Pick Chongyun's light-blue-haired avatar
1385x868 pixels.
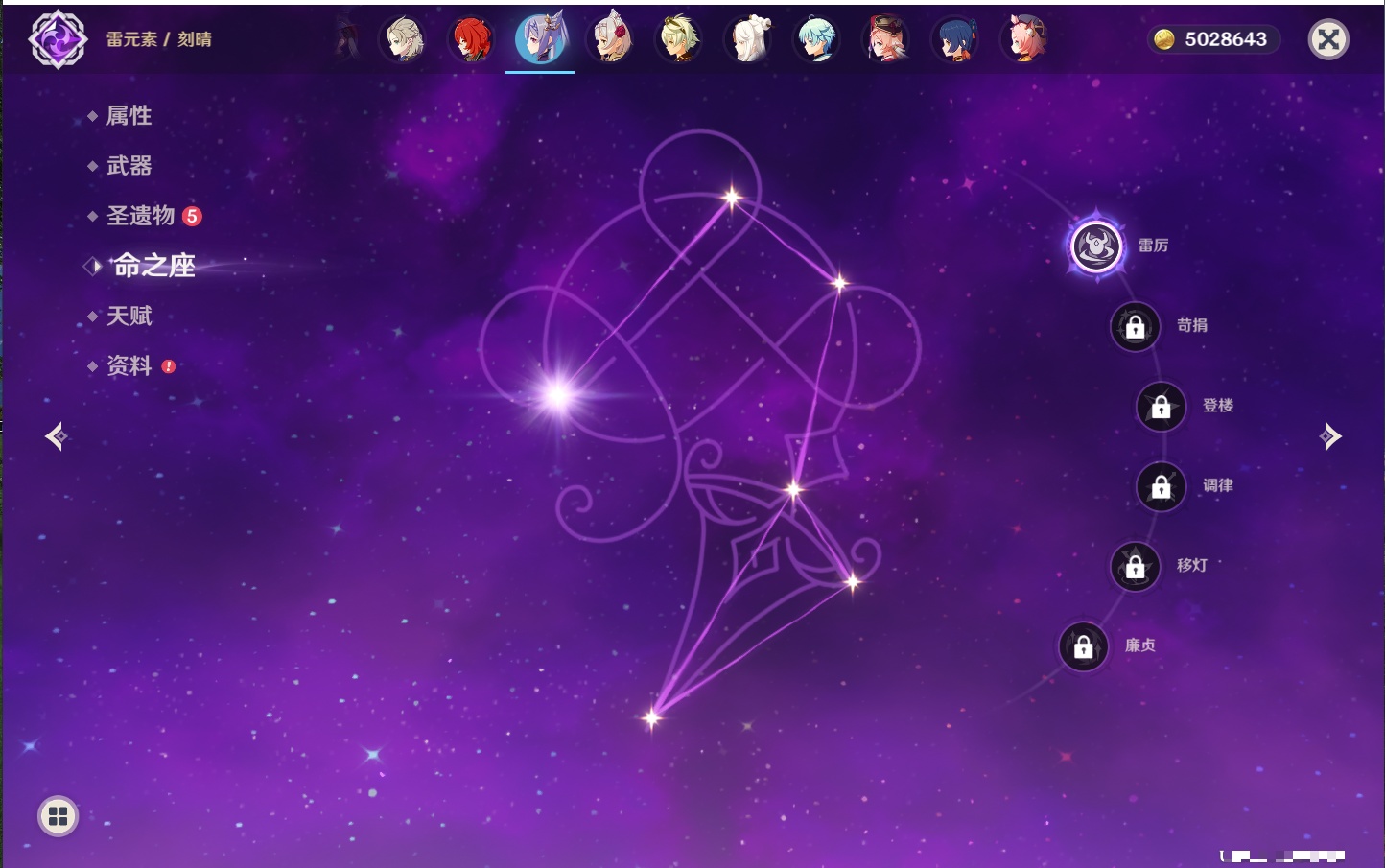(x=817, y=39)
